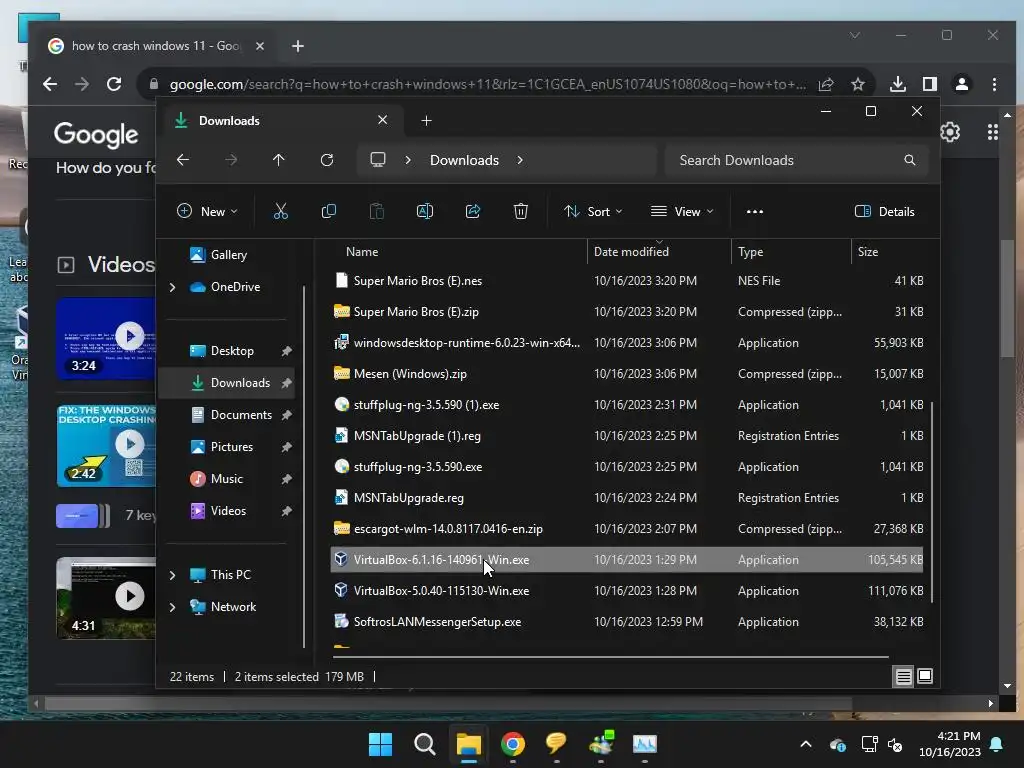Open the Sort dropdown
The height and width of the screenshot is (768, 1024).
pos(593,211)
